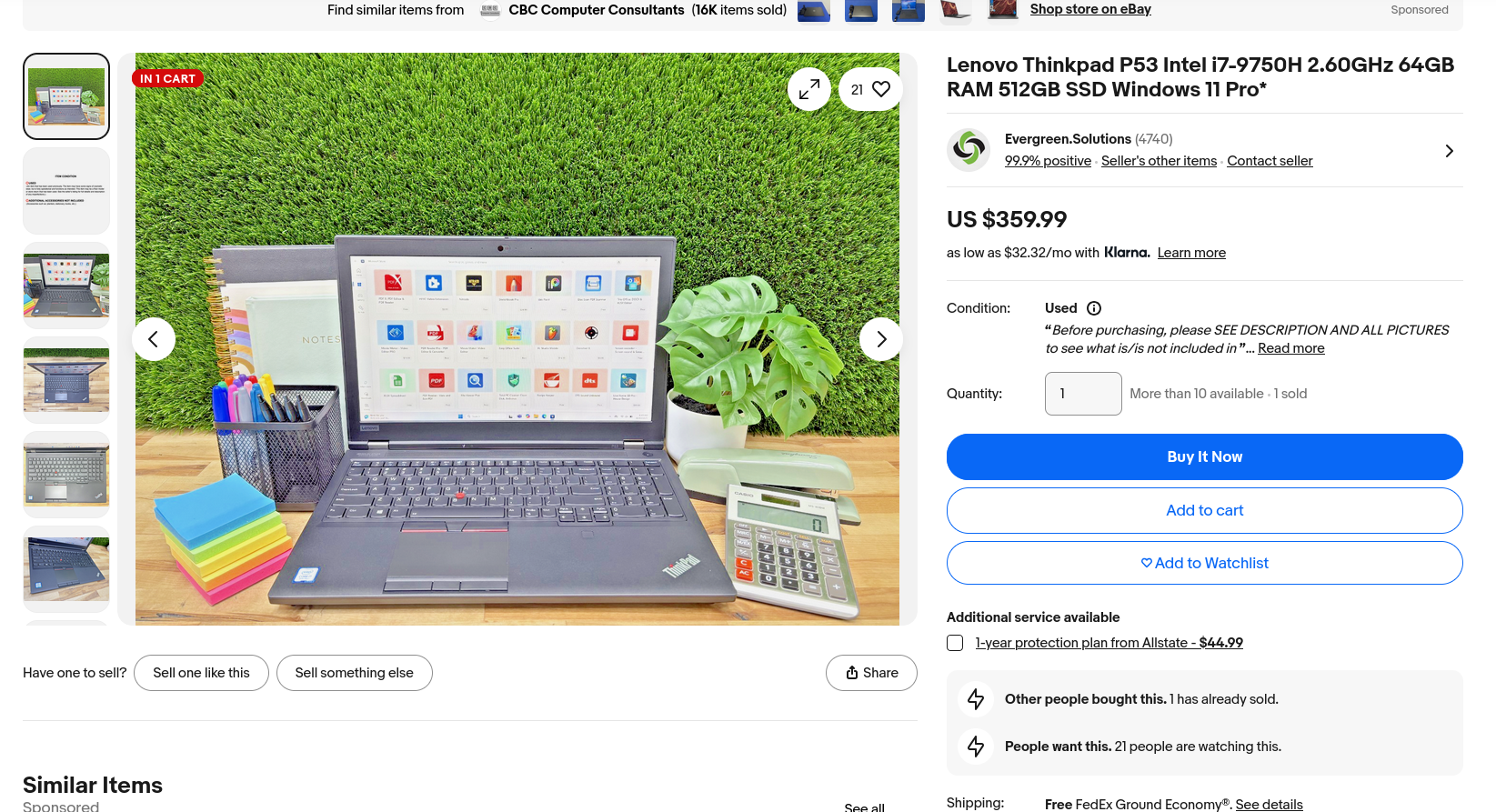The image size is (1496, 812).
Task: Open the image fullscreen expand icon
Action: 808,89
